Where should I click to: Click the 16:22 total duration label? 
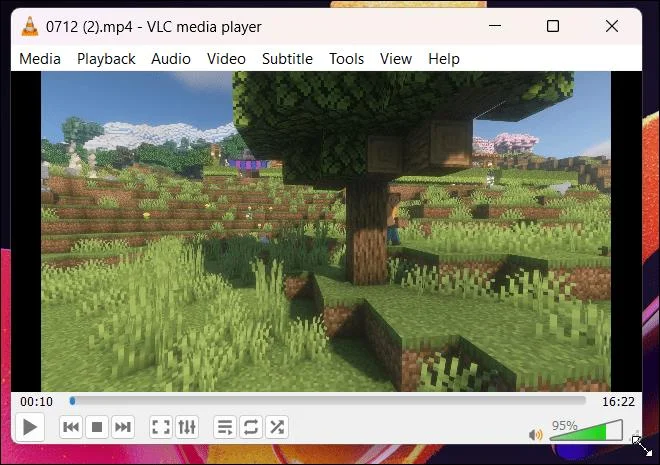618,402
